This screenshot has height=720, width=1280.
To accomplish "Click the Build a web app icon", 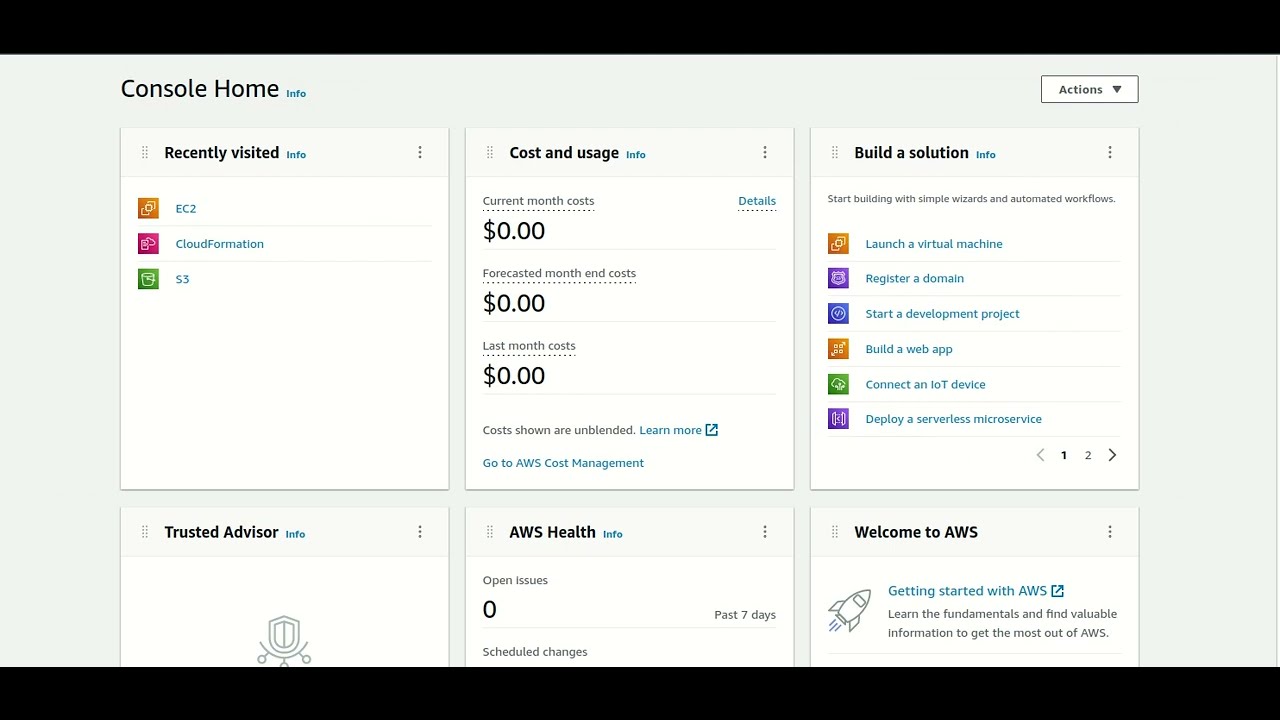I will point(838,348).
